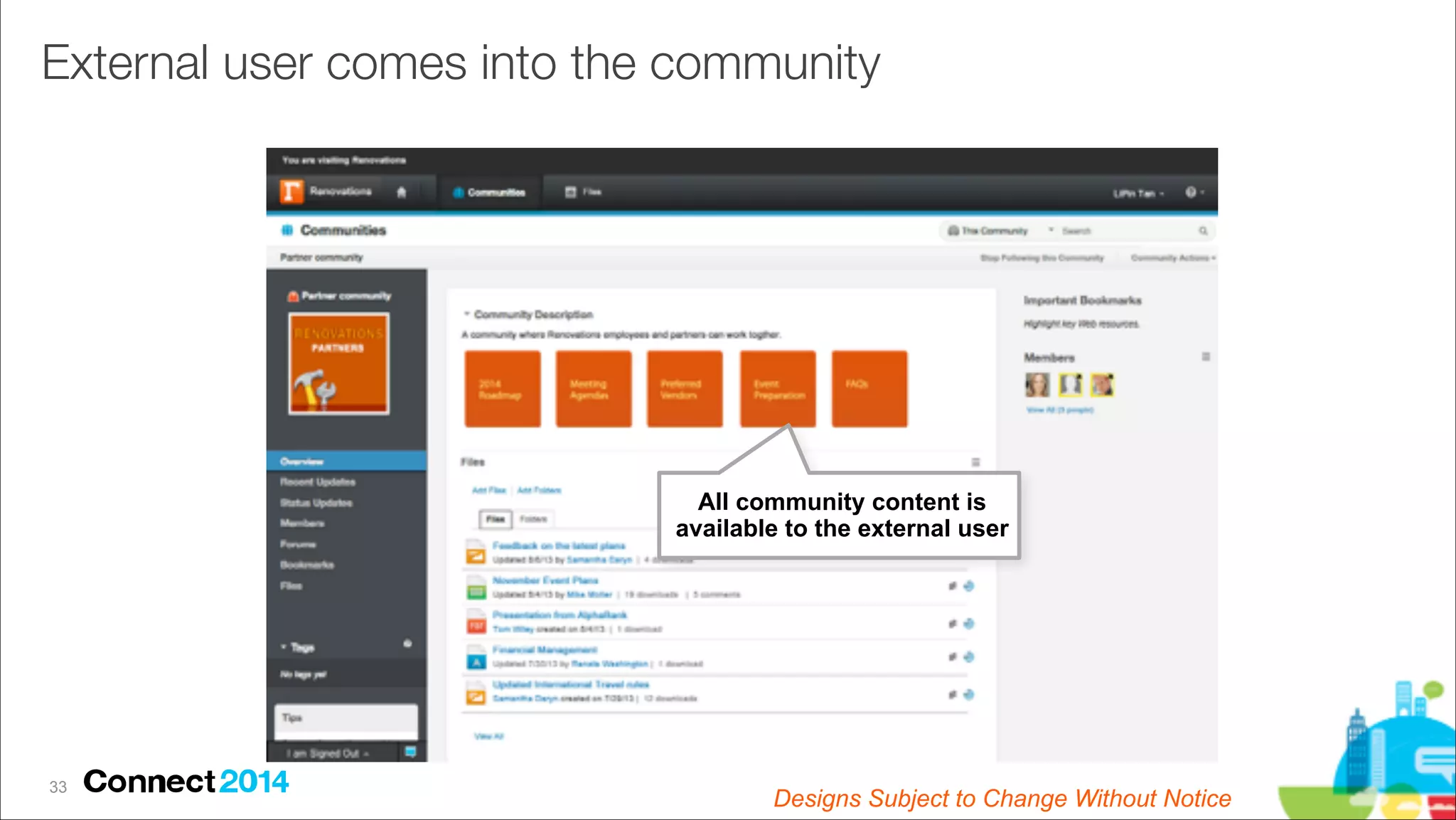The image size is (1456, 820).
Task: Collapse the Community Description section
Action: pos(467,314)
